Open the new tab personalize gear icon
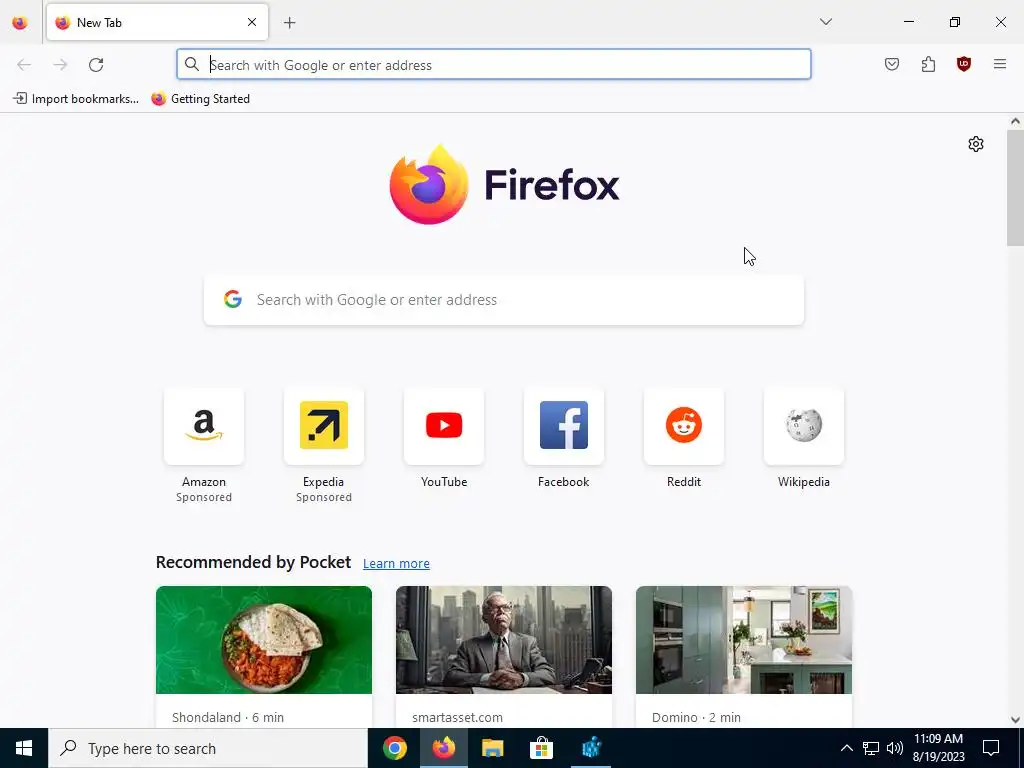This screenshot has width=1024, height=768. pos(976,144)
